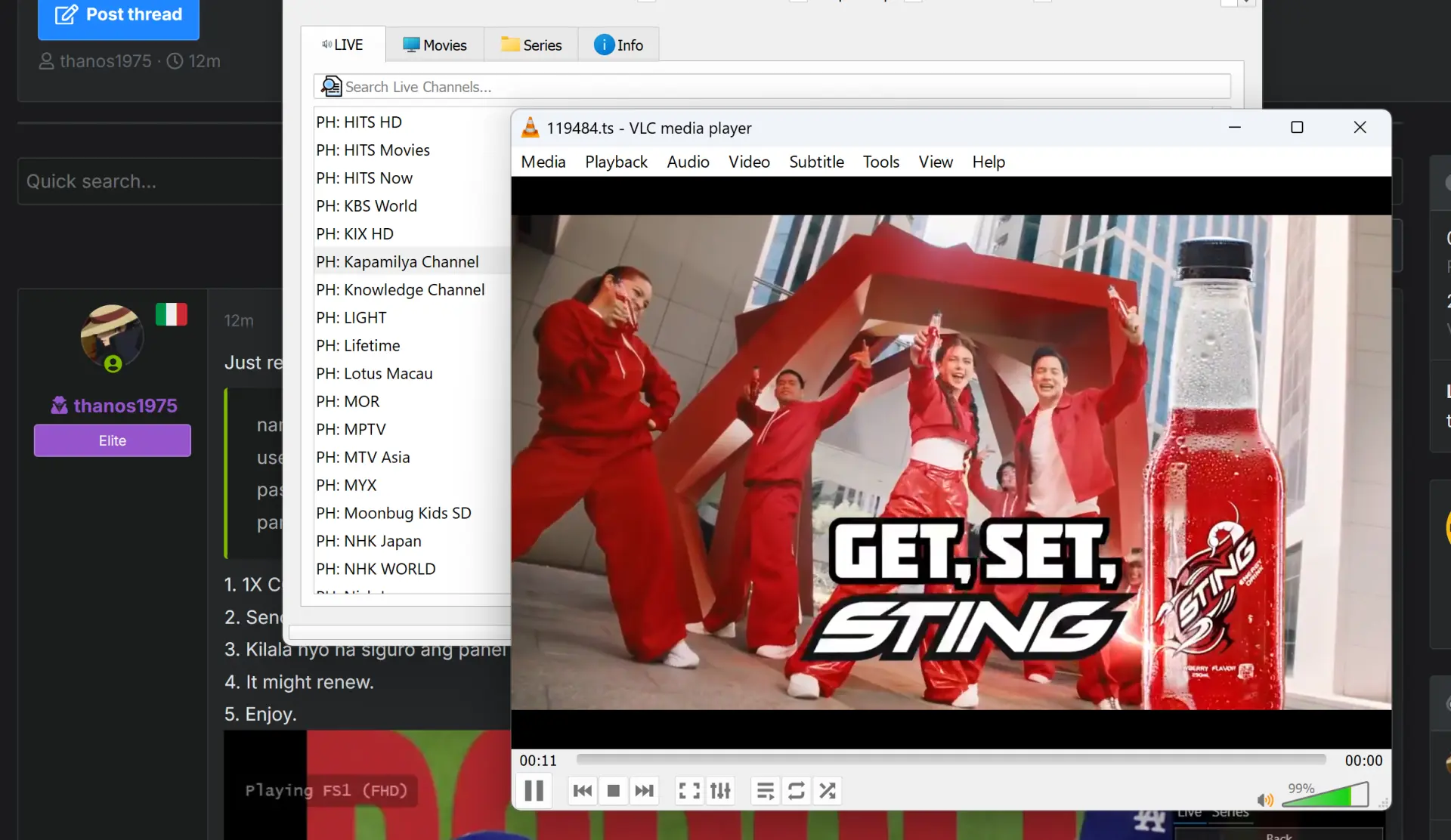Click the VLC cone icon in title bar

pos(531,128)
